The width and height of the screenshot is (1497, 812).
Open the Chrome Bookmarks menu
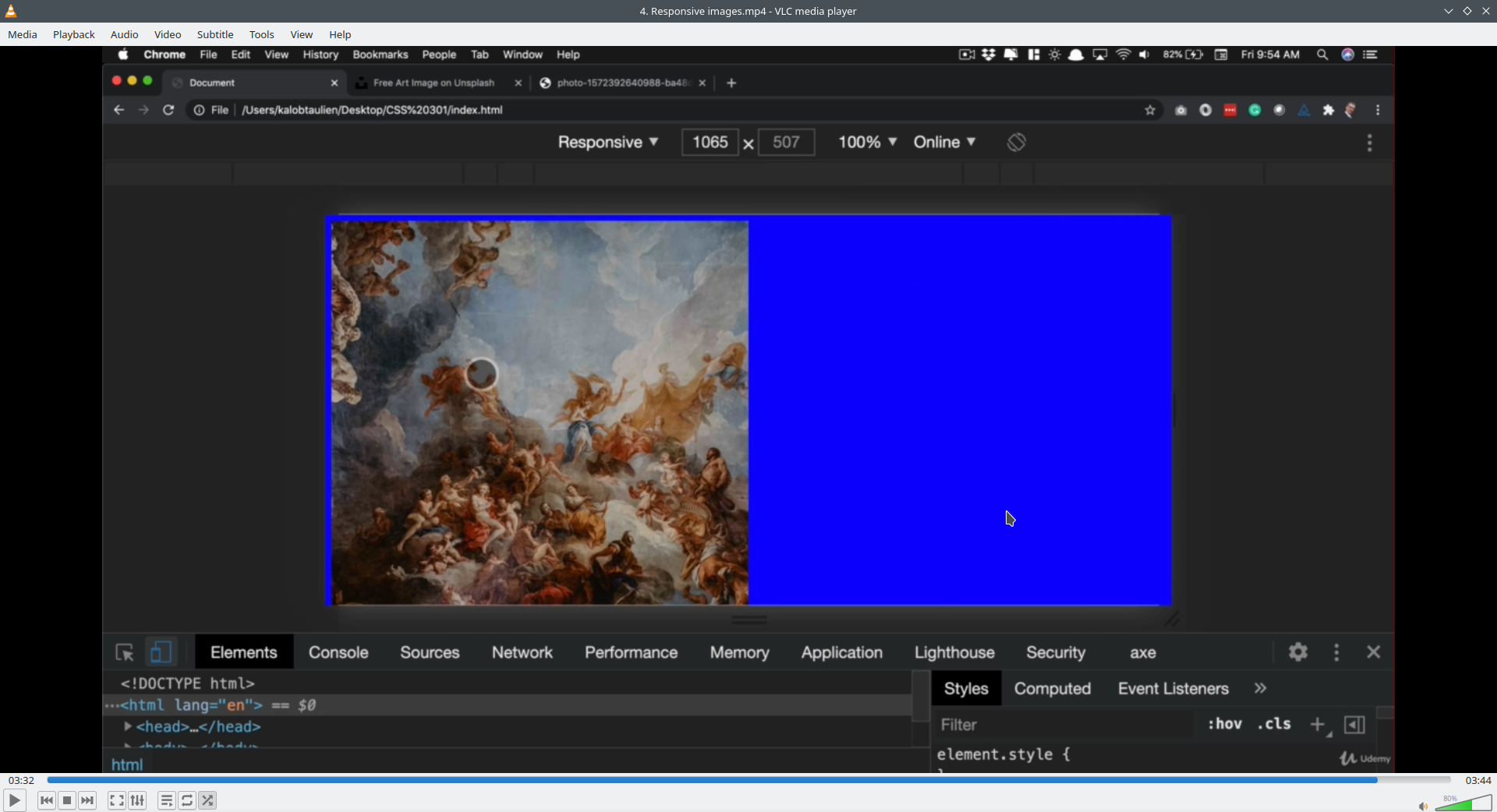(x=380, y=55)
